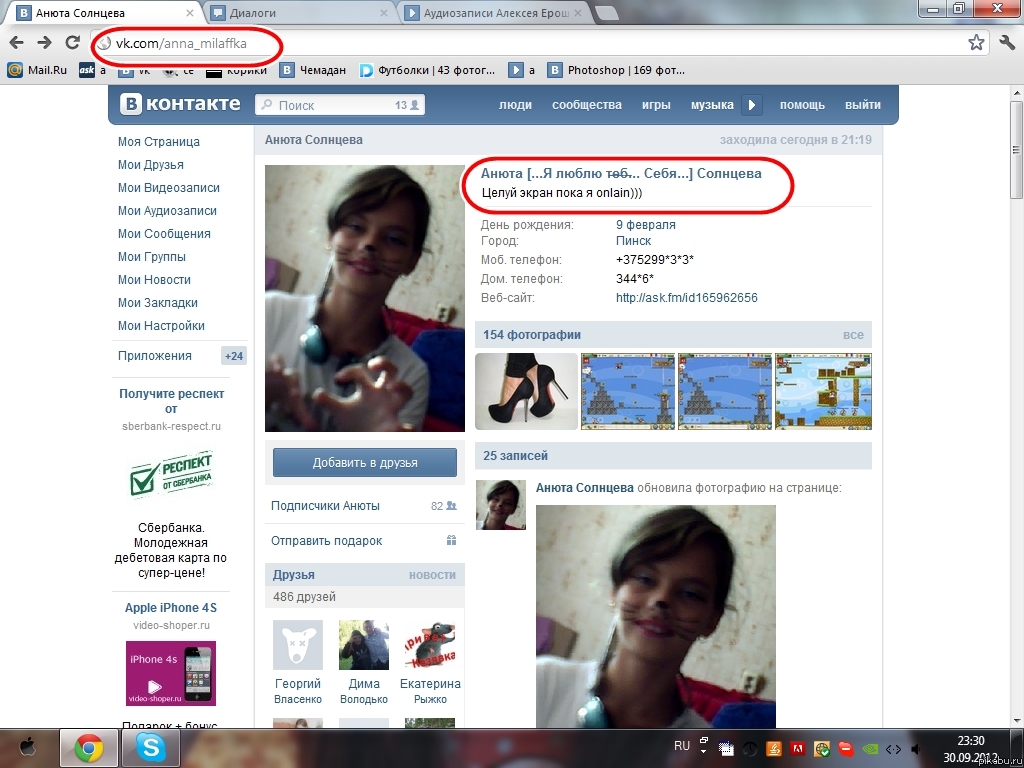Click the все link in photos section
This screenshot has width=1024, height=768.
pyautogui.click(x=852, y=335)
